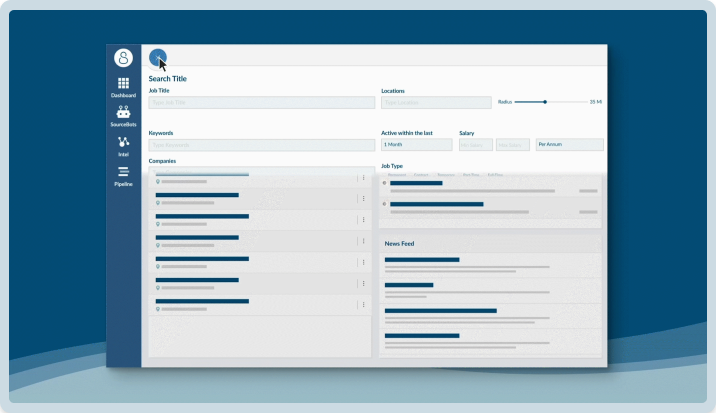
Task: Click the Type Companies field
Action: 262,171
